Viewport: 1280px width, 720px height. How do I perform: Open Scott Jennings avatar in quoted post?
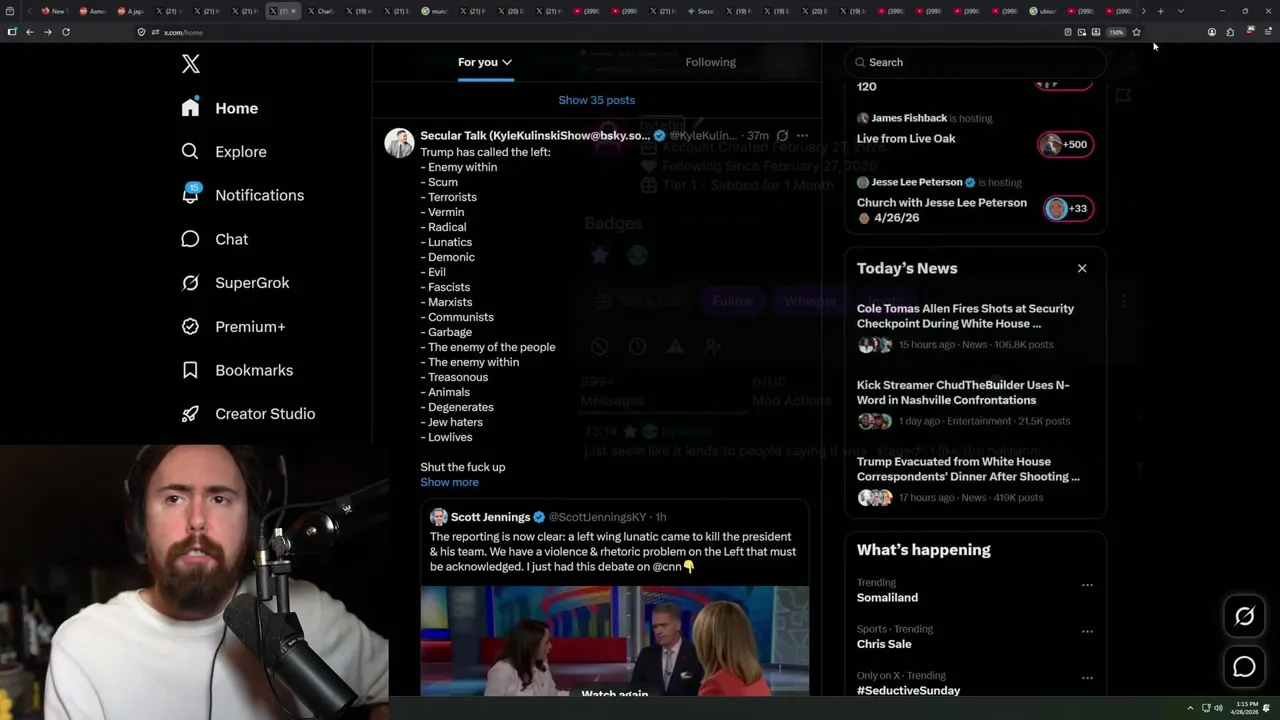(438, 517)
